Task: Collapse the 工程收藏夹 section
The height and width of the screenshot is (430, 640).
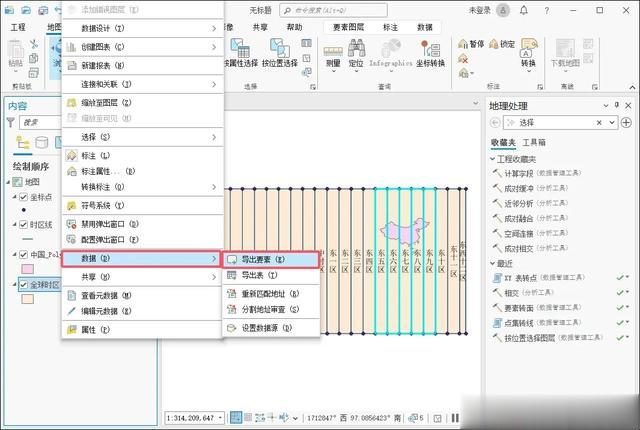Action: pyautogui.click(x=493, y=159)
